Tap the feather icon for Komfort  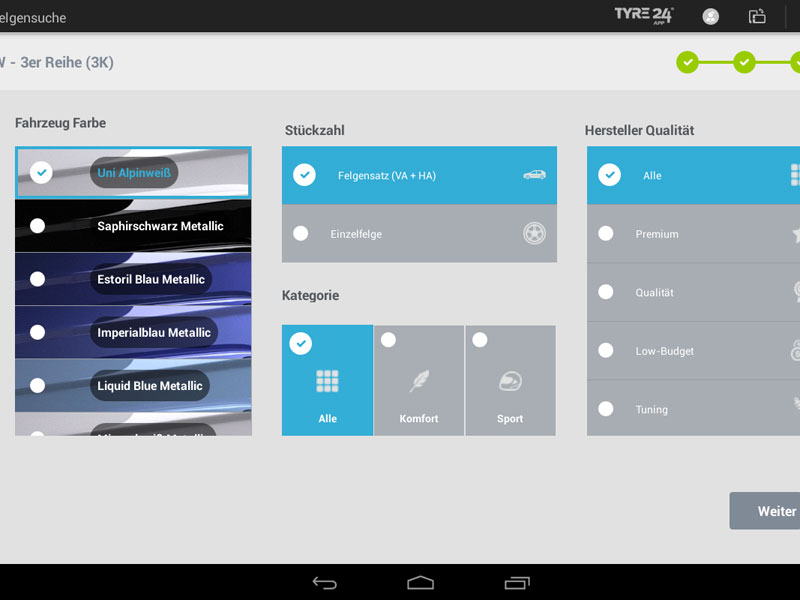coord(419,381)
